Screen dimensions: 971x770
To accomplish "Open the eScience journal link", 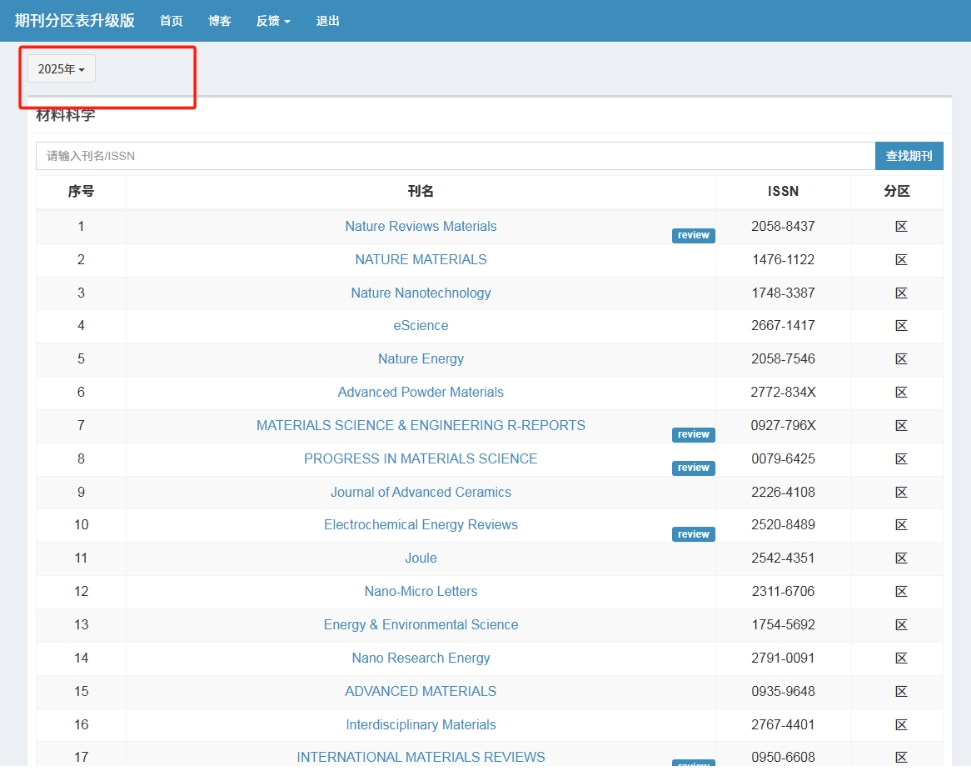I will coord(420,326).
